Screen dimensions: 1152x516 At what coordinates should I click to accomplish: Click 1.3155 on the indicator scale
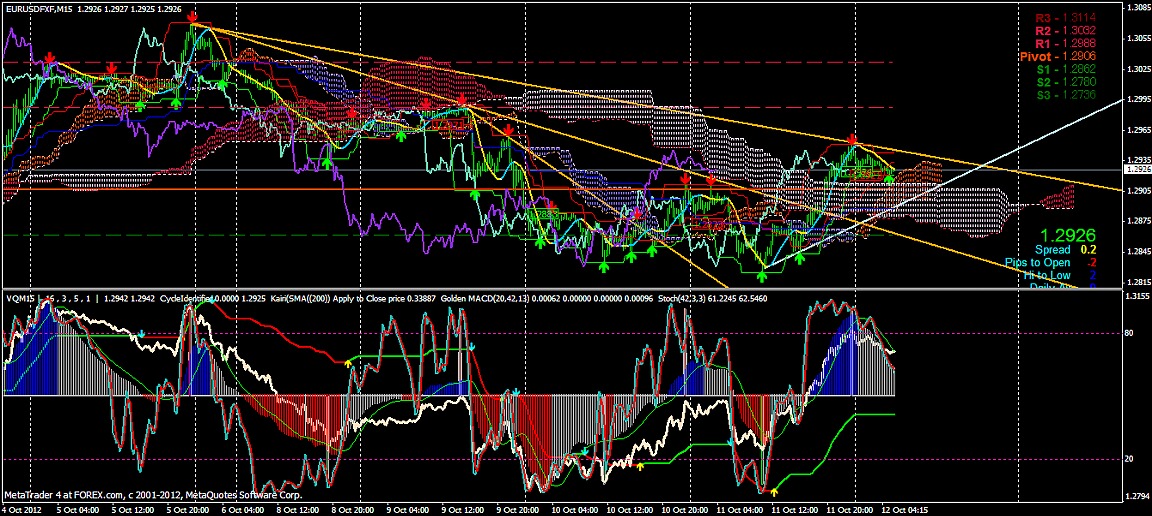point(1138,297)
